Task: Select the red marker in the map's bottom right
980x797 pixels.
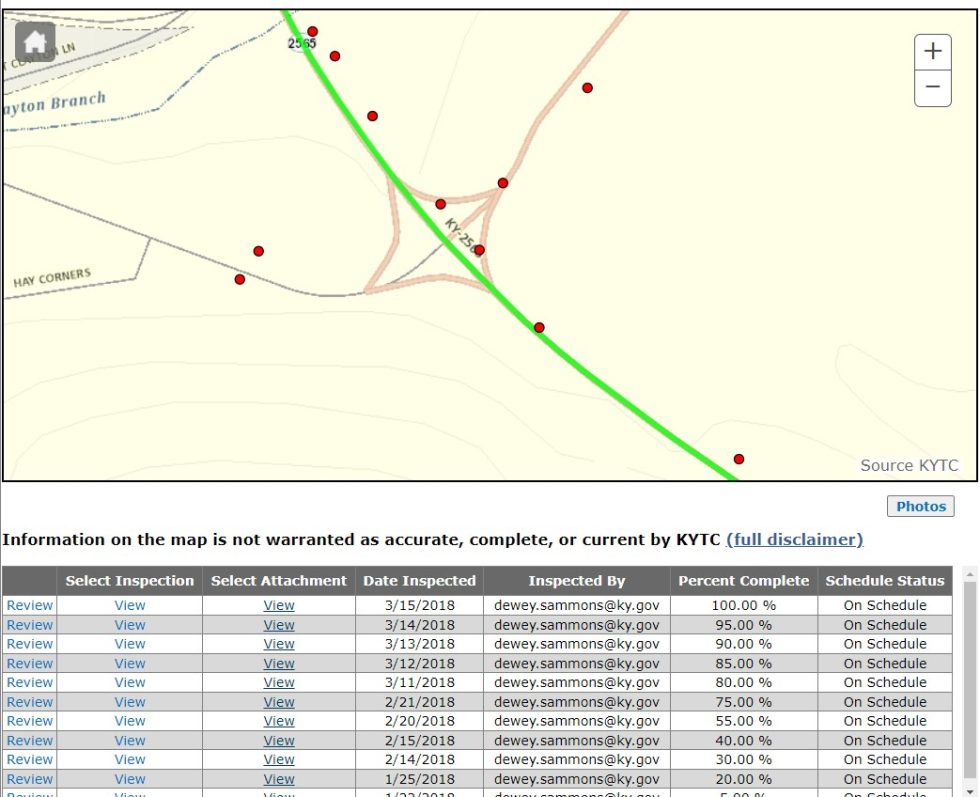Action: [739, 458]
